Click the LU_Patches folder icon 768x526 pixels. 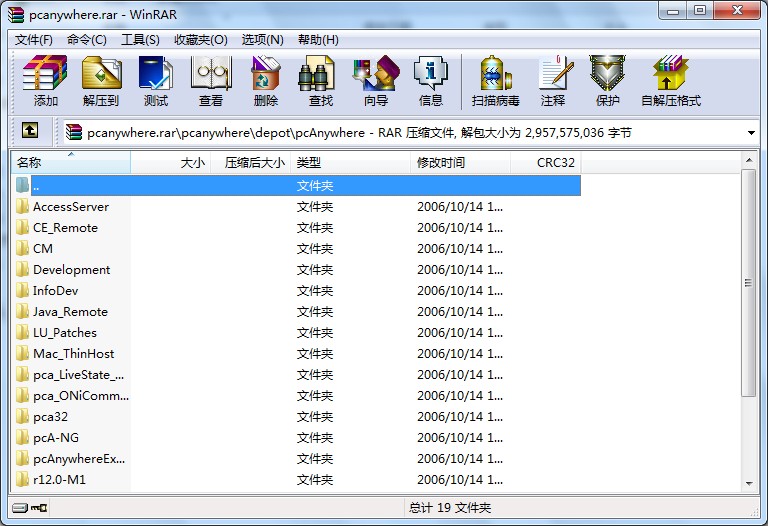[x=23, y=333]
